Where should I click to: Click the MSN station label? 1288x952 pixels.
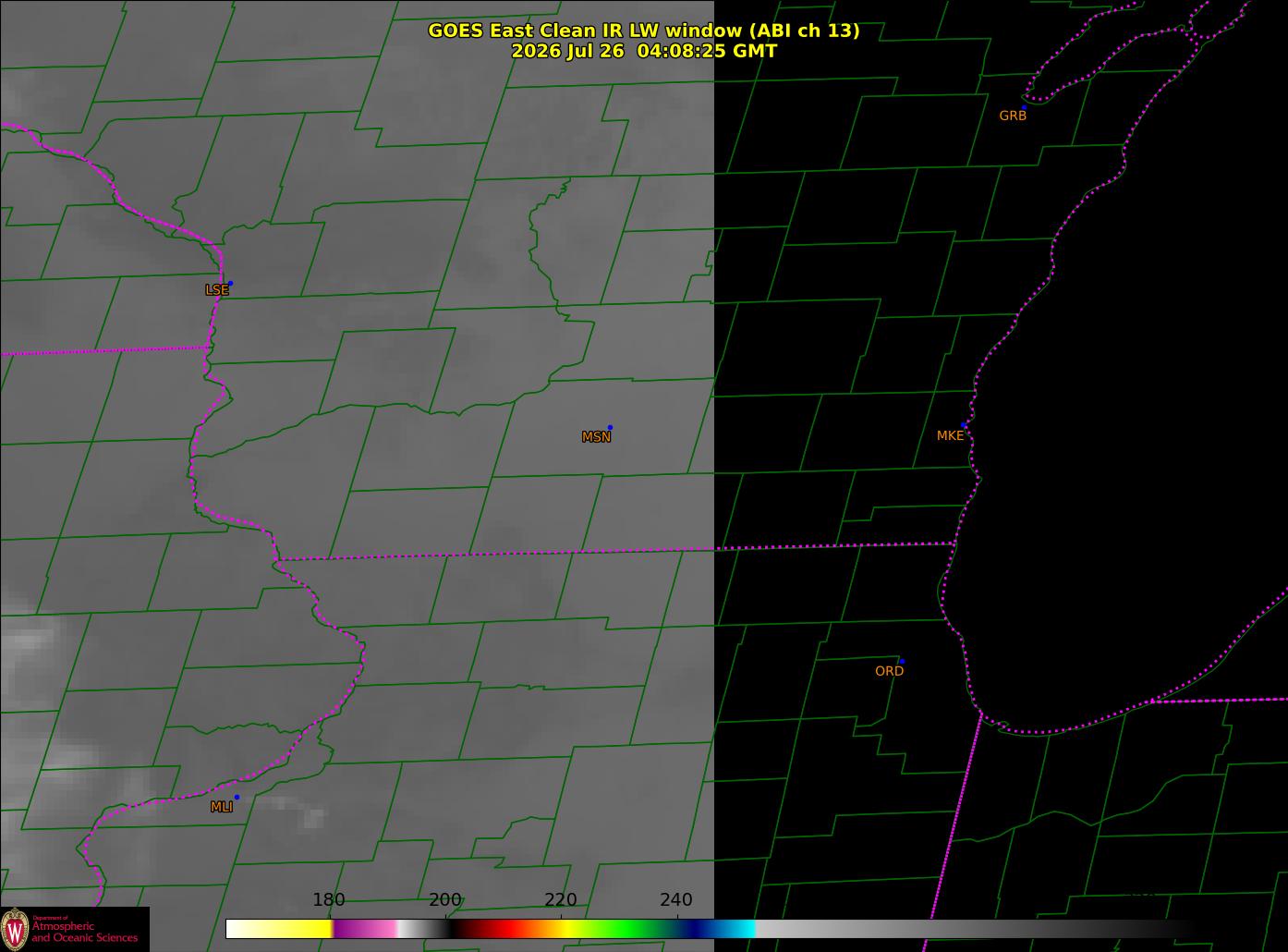pyautogui.click(x=596, y=437)
